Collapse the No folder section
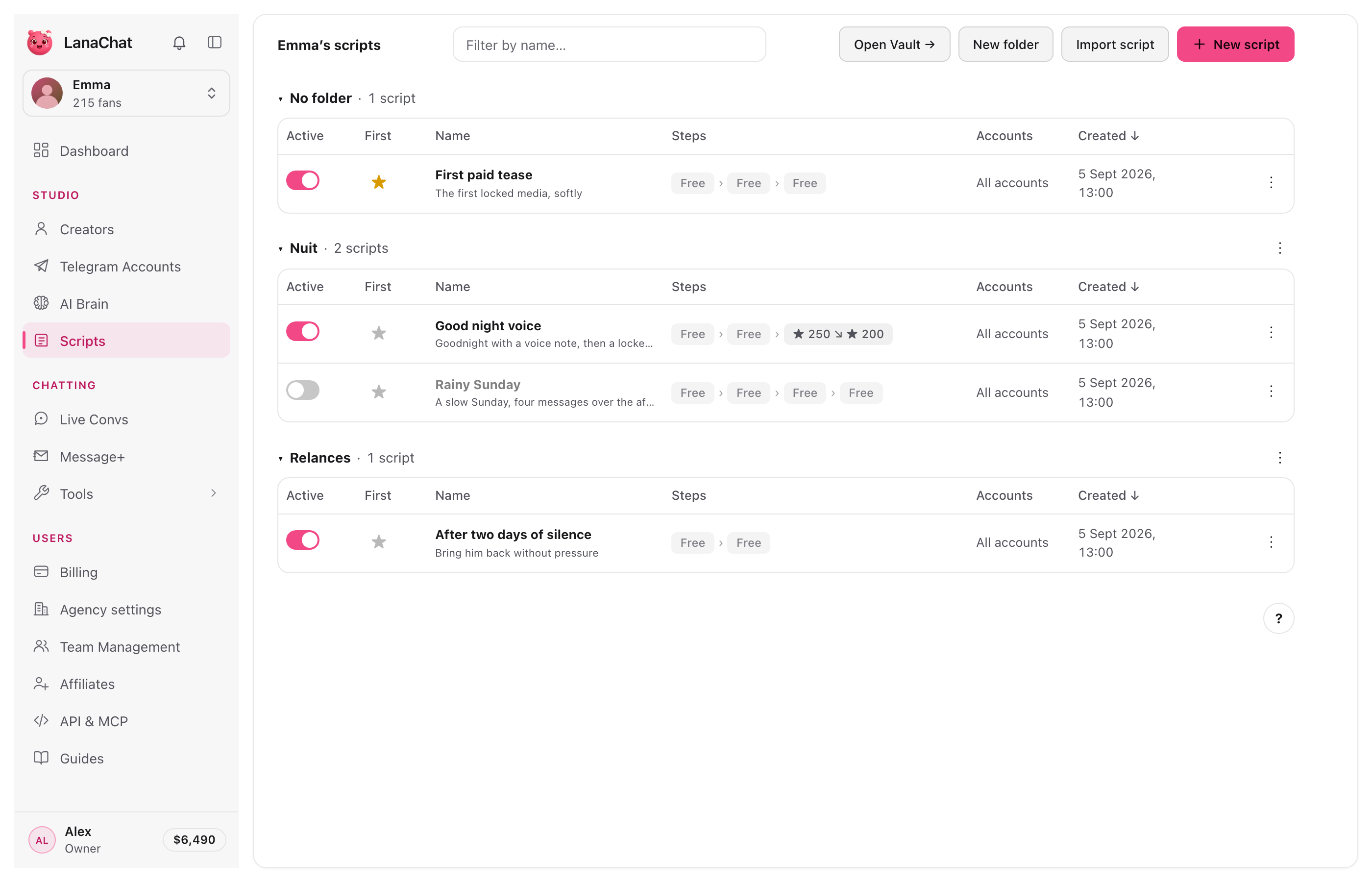 click(x=281, y=99)
